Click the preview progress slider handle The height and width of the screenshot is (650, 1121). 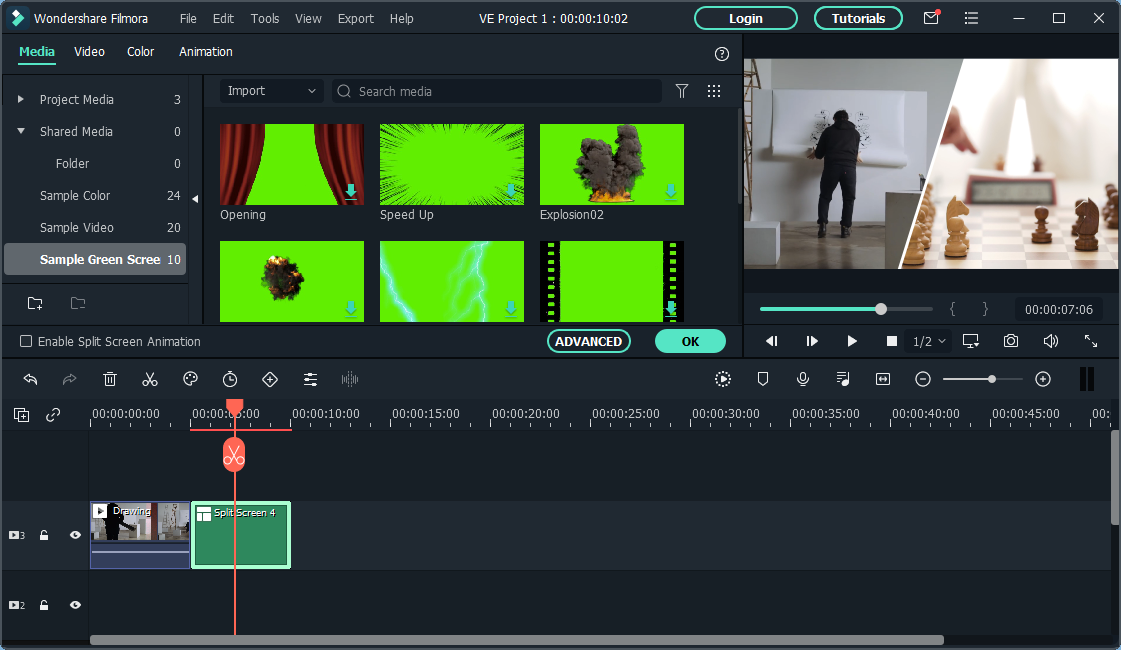pos(881,309)
